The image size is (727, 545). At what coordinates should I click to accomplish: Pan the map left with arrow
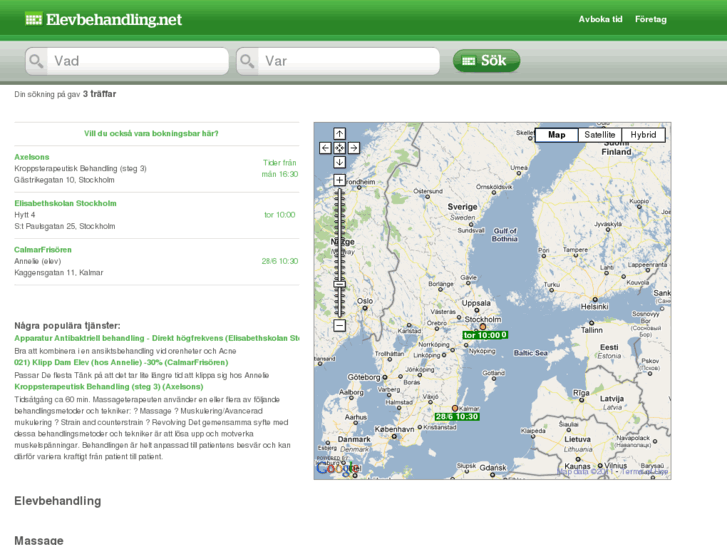(325, 148)
